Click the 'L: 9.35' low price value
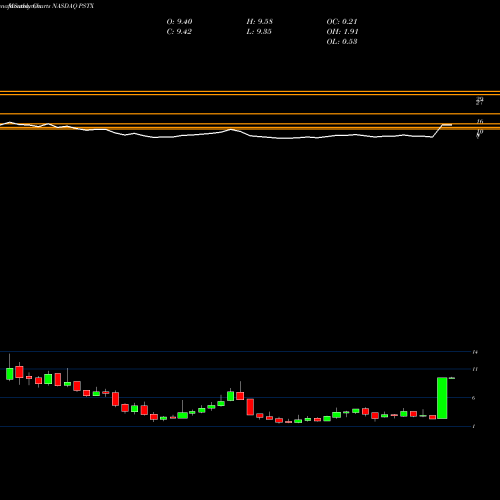The height and width of the screenshot is (500, 500). click(259, 32)
